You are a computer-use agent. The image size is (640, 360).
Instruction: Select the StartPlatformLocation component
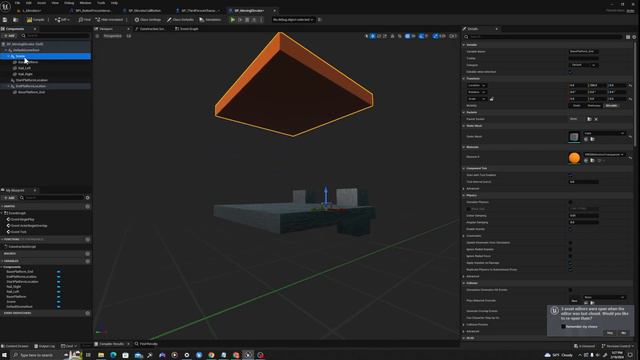coord(31,80)
